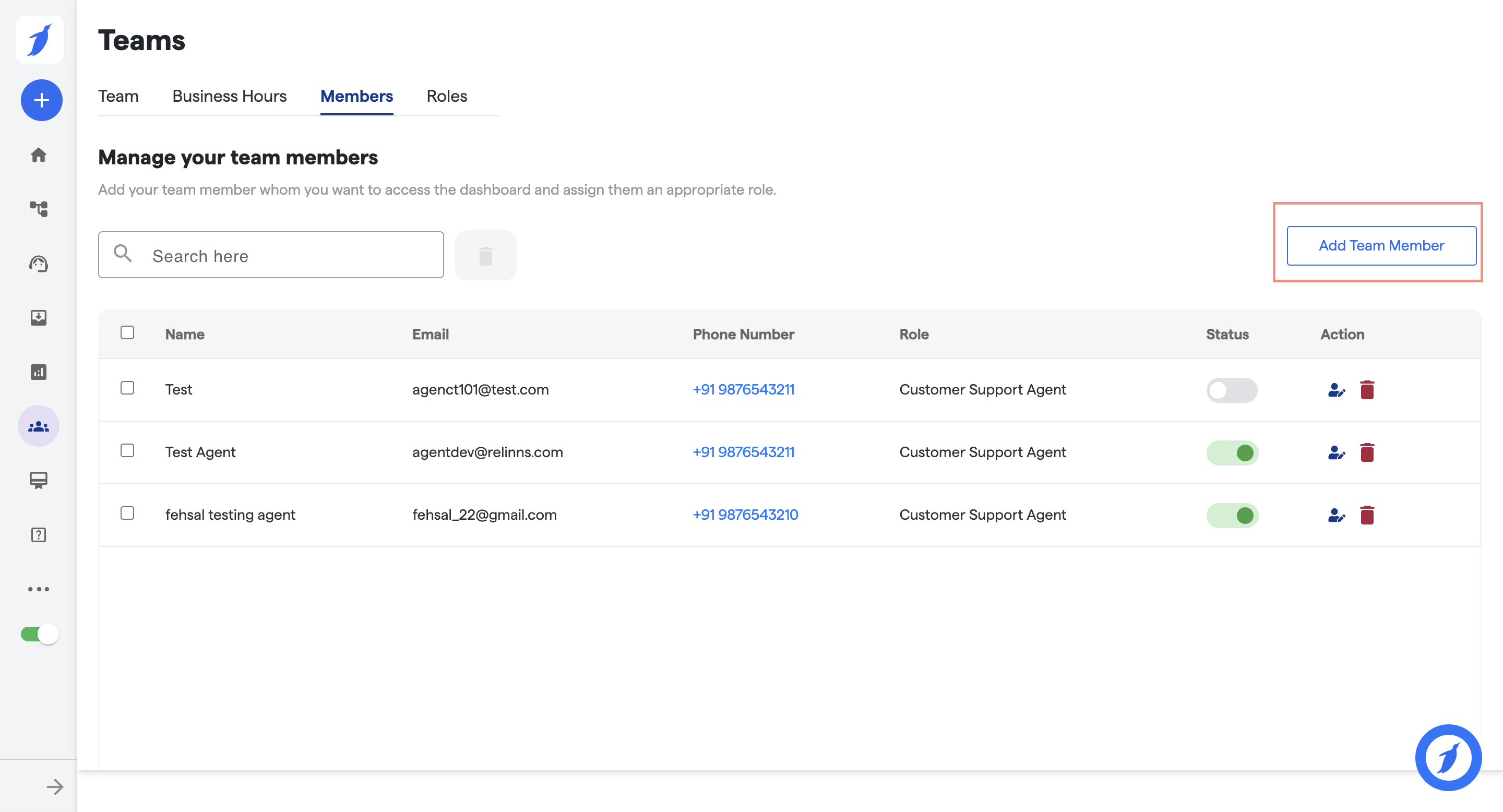Click phone number +91 9876543210 link
Screen dimensions: 1503x812
745,515
